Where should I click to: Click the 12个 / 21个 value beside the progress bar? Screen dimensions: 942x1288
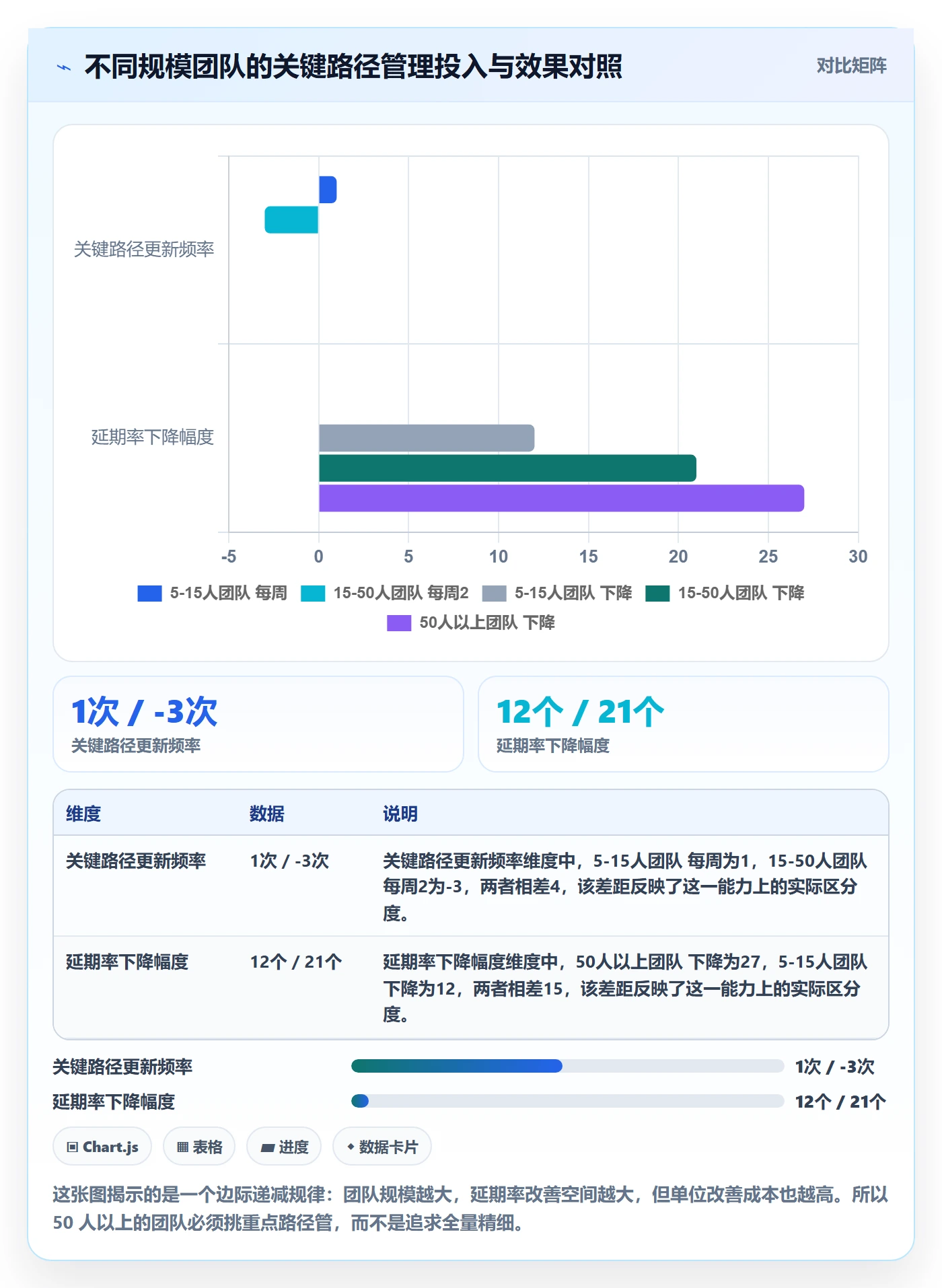pyautogui.click(x=840, y=1102)
